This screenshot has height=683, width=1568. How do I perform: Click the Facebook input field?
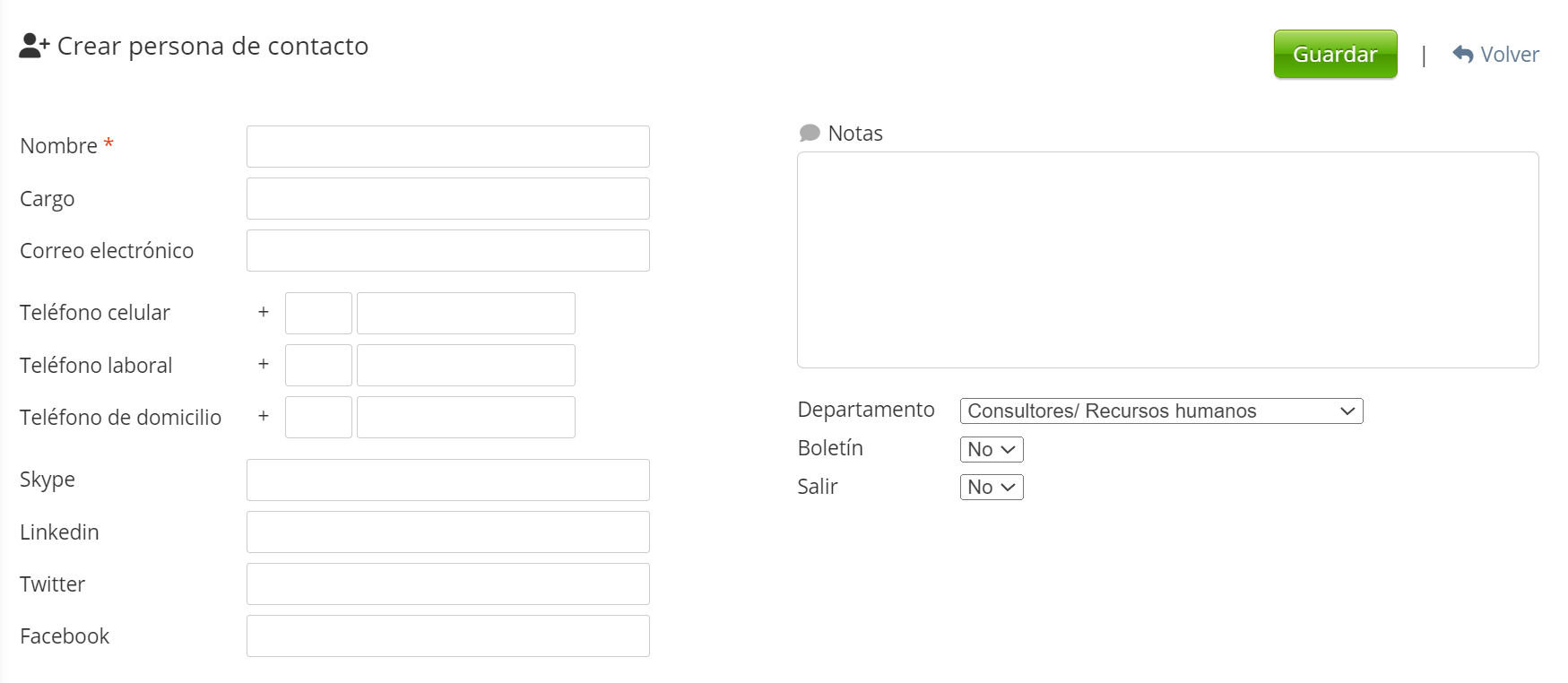pos(447,636)
